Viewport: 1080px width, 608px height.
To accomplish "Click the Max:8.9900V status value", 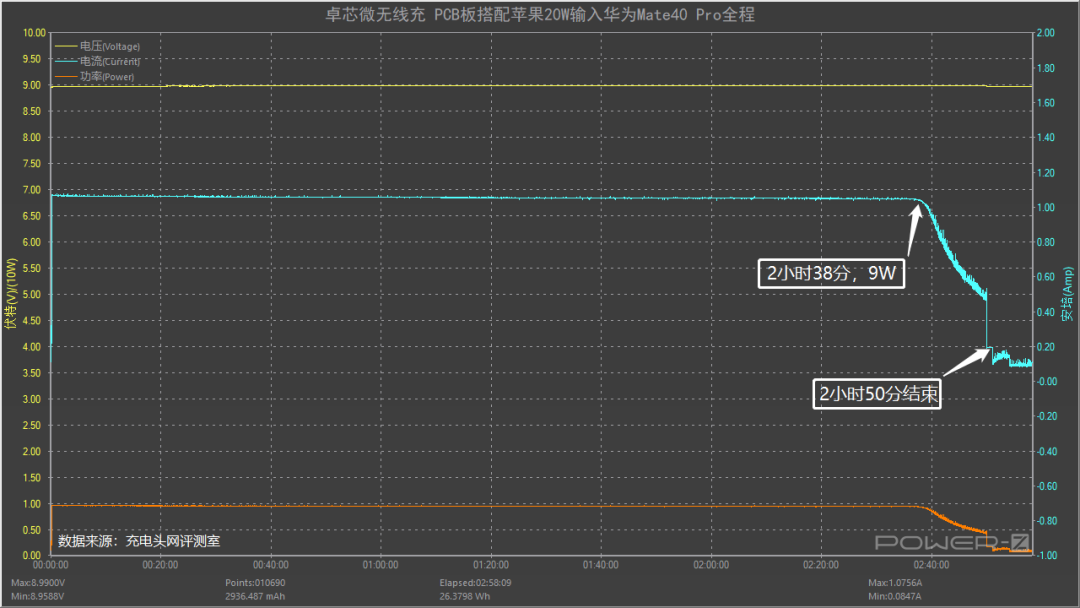I will coord(38,583).
